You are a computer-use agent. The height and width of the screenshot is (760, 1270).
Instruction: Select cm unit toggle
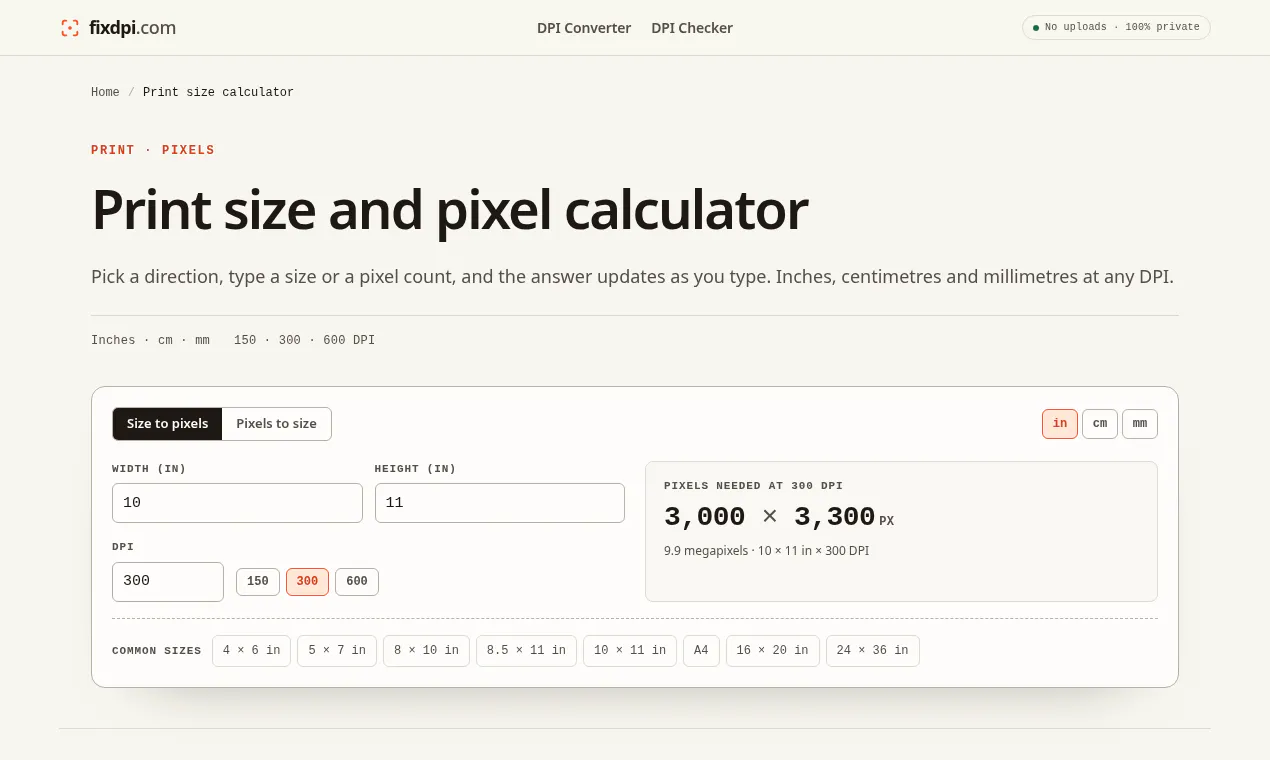coord(1100,424)
